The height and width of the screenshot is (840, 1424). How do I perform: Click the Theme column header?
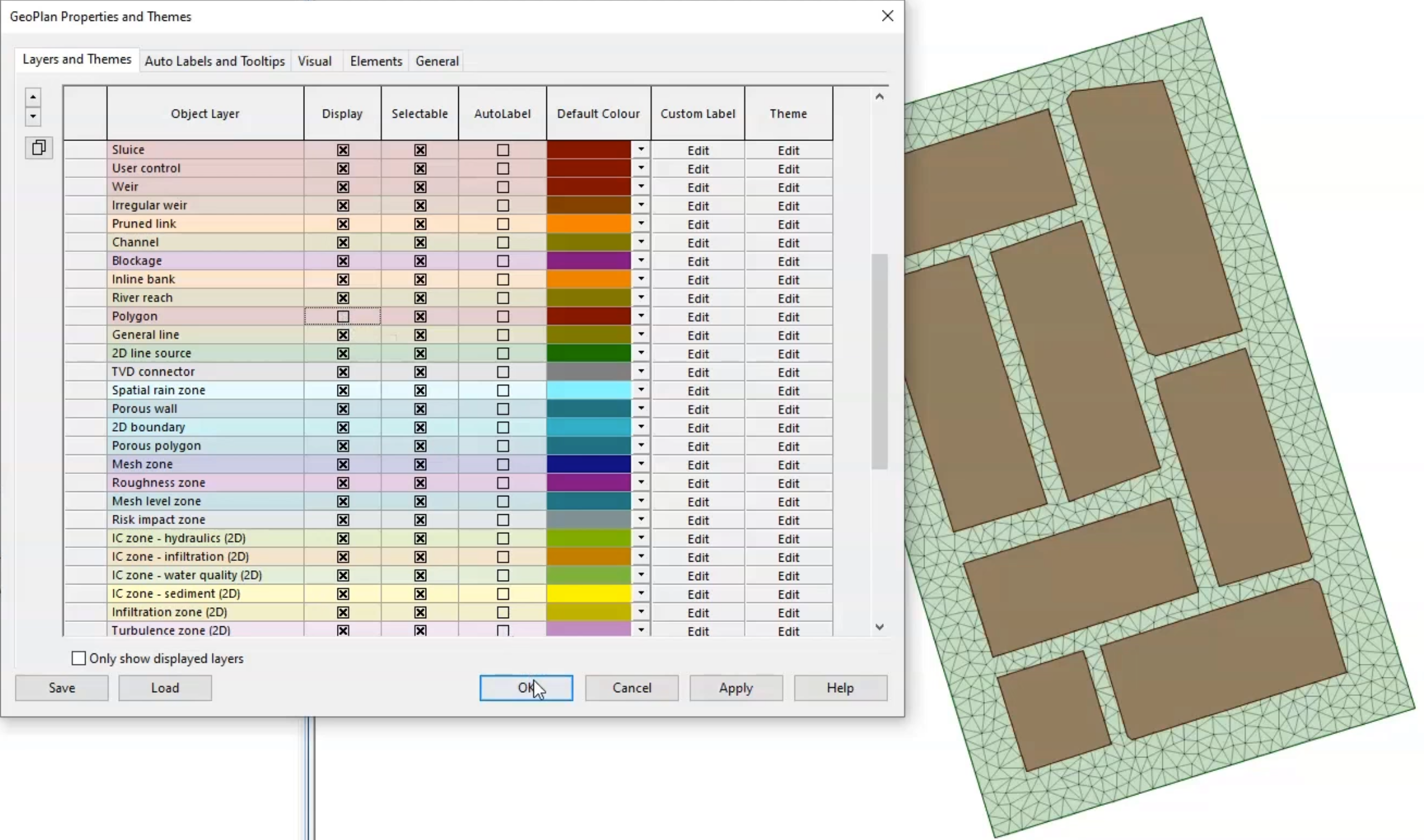coord(788,113)
